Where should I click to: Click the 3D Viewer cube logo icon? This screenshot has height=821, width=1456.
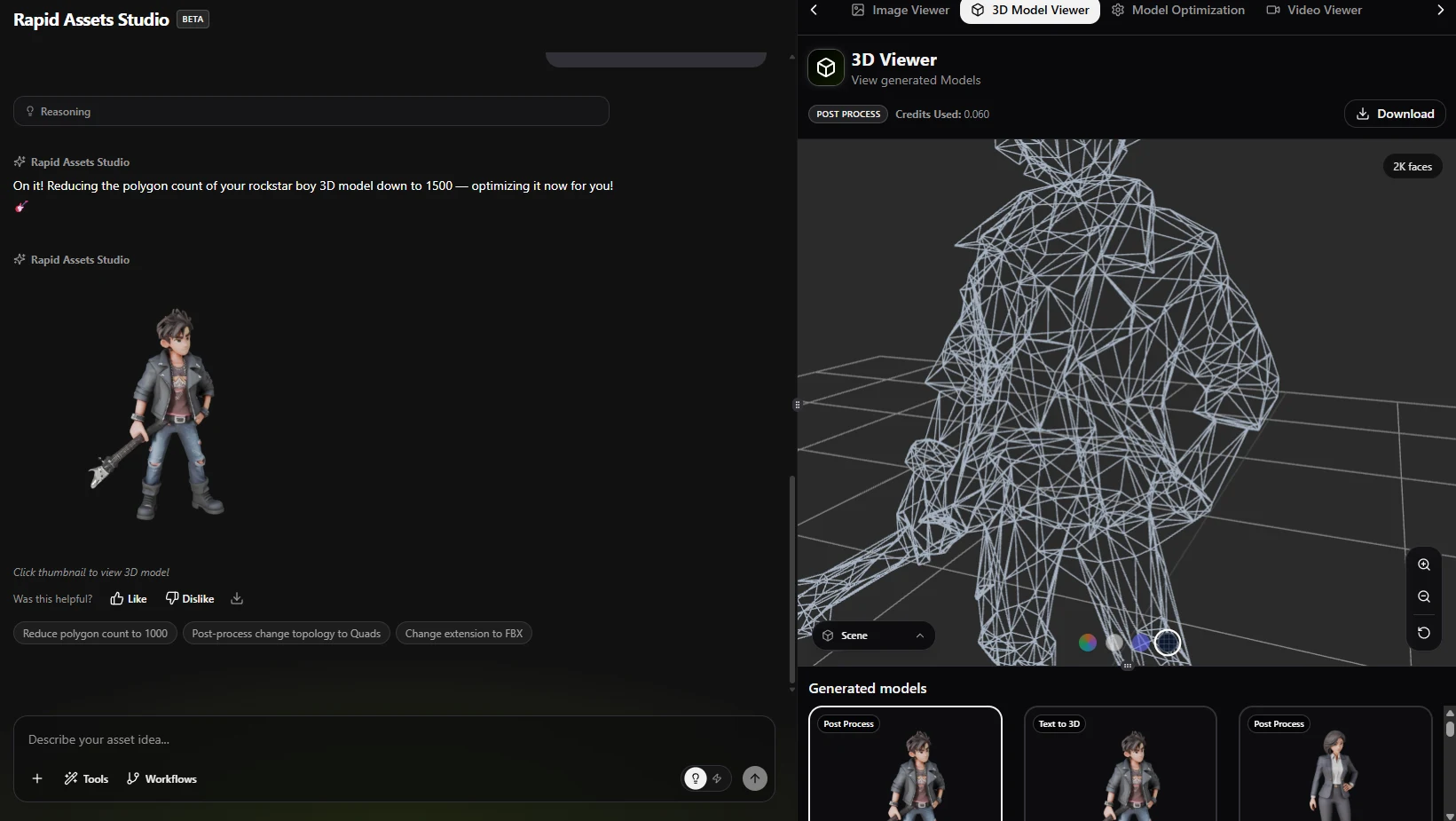click(x=826, y=67)
